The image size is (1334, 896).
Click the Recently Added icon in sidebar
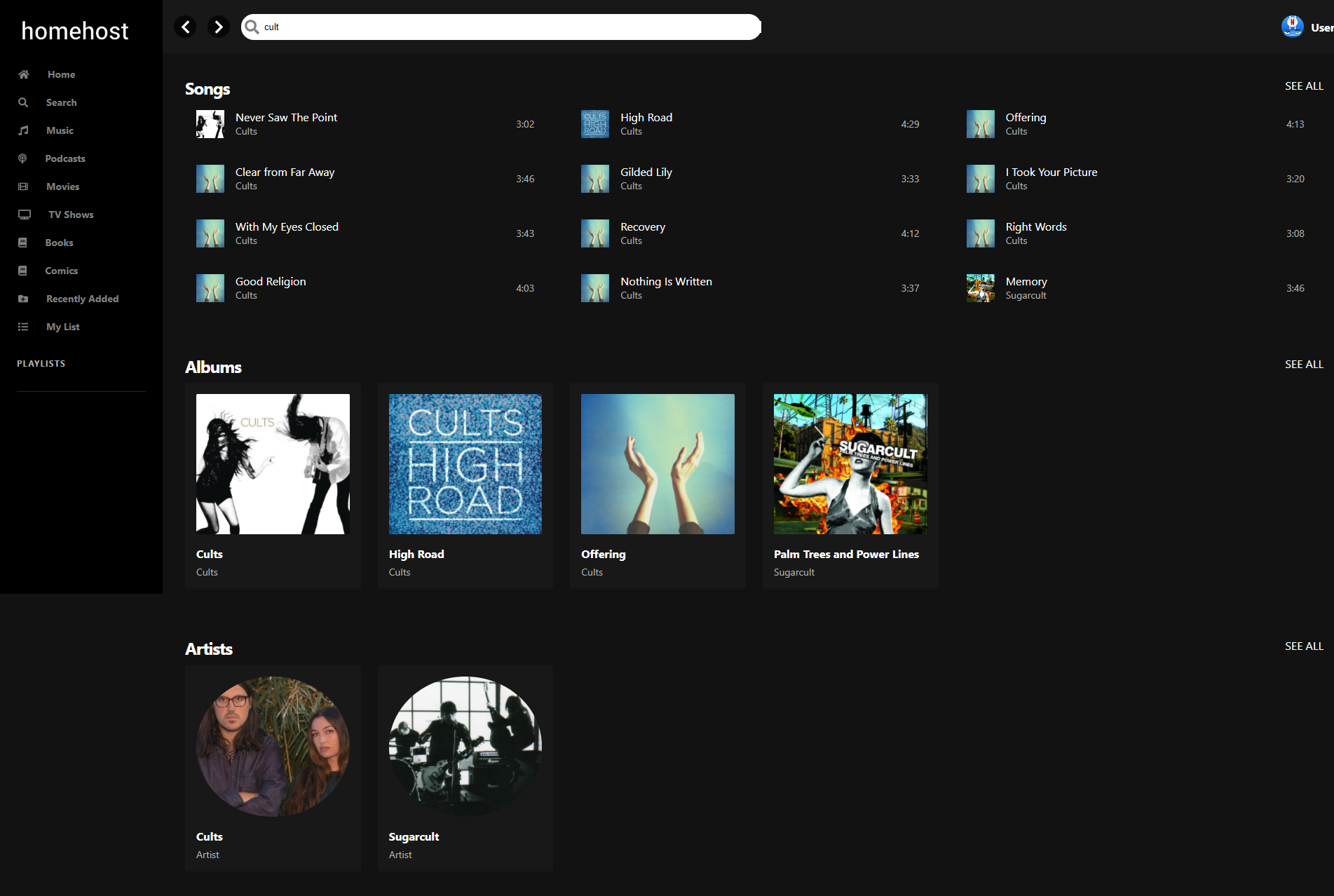(x=23, y=299)
